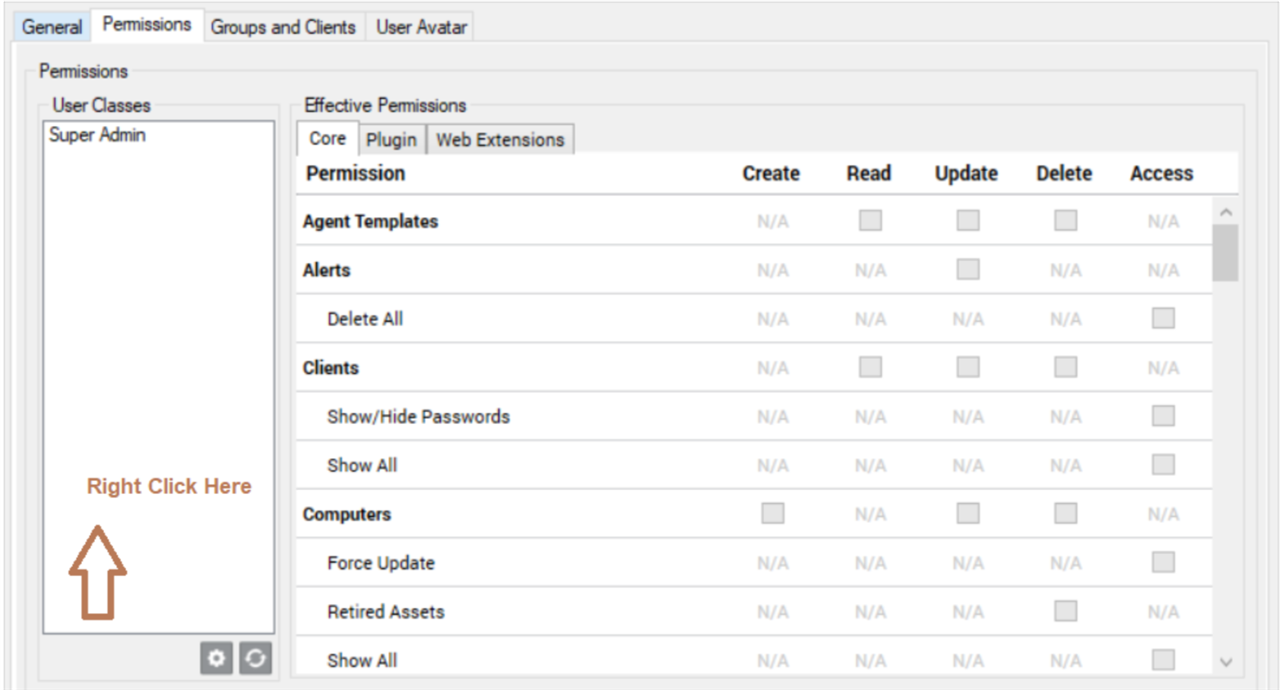Image resolution: width=1280 pixels, height=690 pixels.
Task: Enable Force Update Access checkbox
Action: pos(1162,563)
